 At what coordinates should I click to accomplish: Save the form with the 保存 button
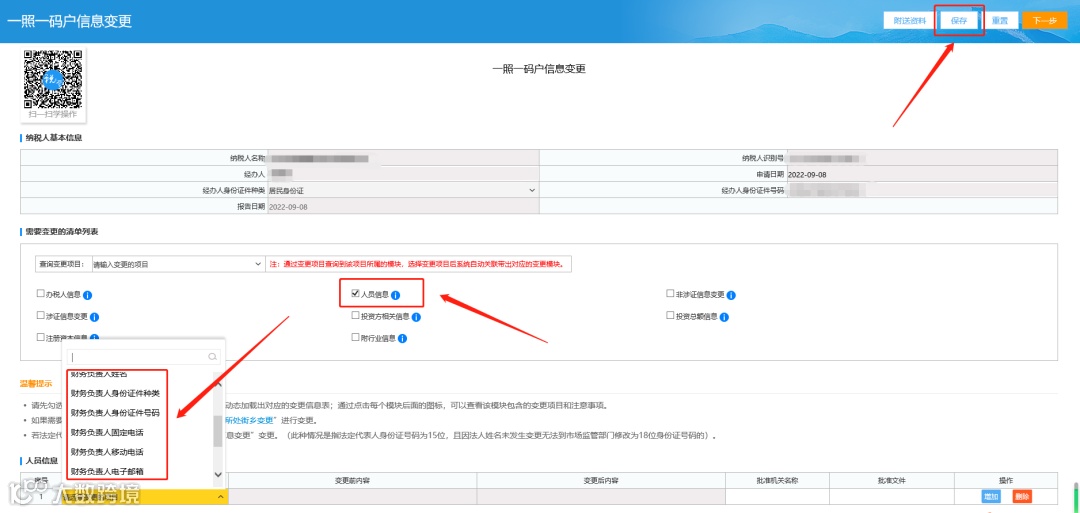pos(959,21)
